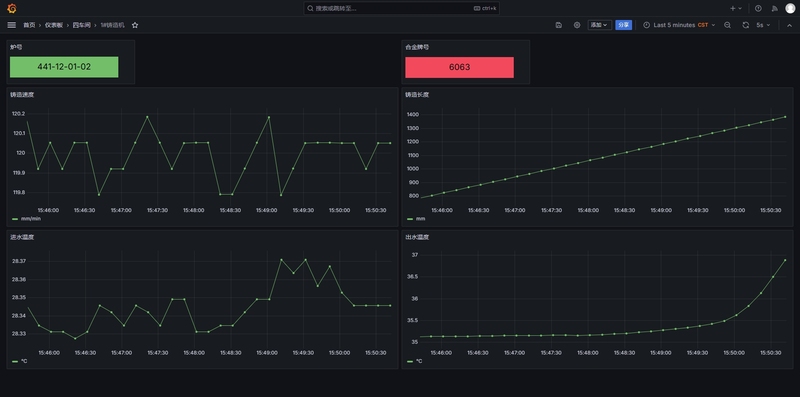Image resolution: width=800 pixels, height=397 pixels.
Task: Click the search or jump-to field
Action: (x=401, y=8)
